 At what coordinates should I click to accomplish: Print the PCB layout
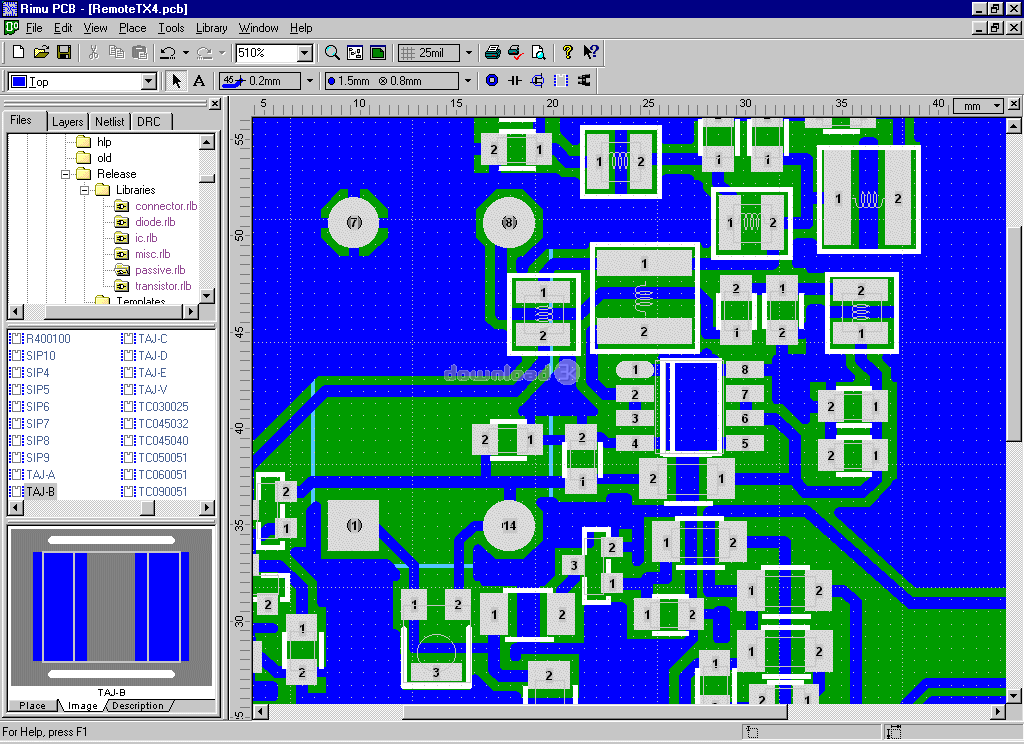coord(493,52)
